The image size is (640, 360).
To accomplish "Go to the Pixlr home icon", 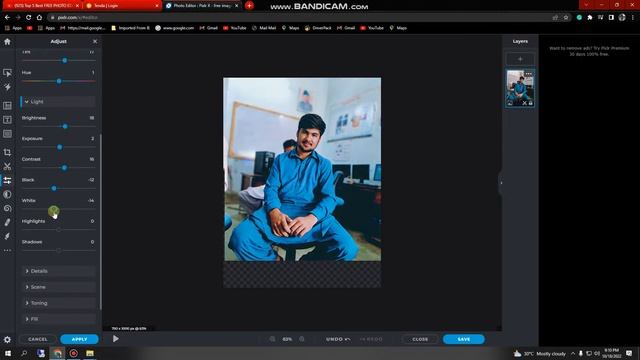I will pyautogui.click(x=7, y=42).
